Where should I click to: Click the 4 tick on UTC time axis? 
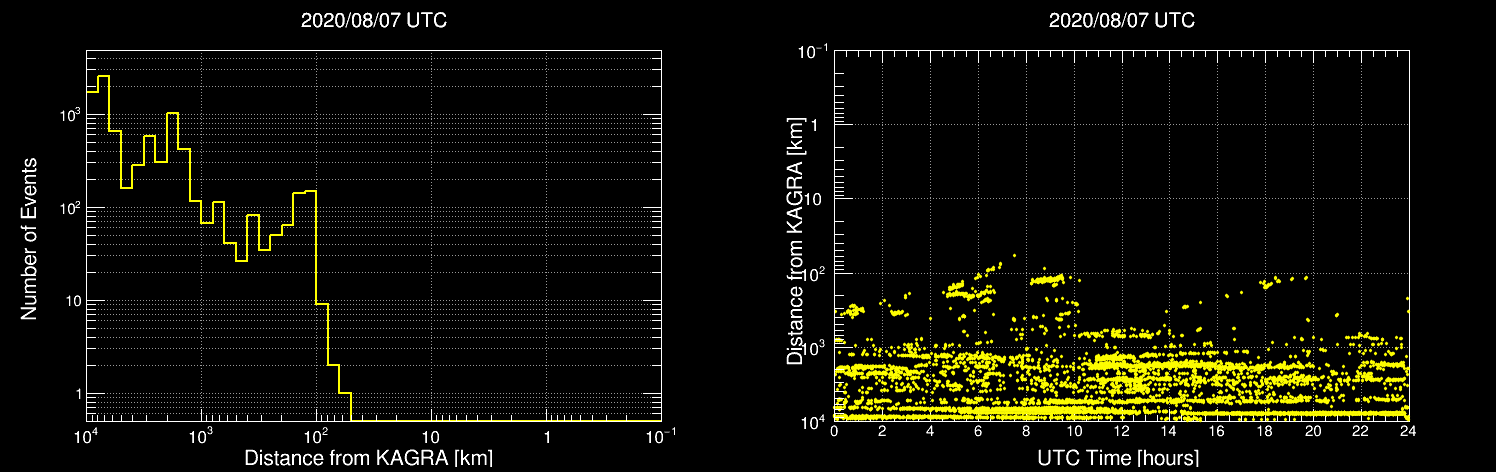pyautogui.click(x=930, y=433)
